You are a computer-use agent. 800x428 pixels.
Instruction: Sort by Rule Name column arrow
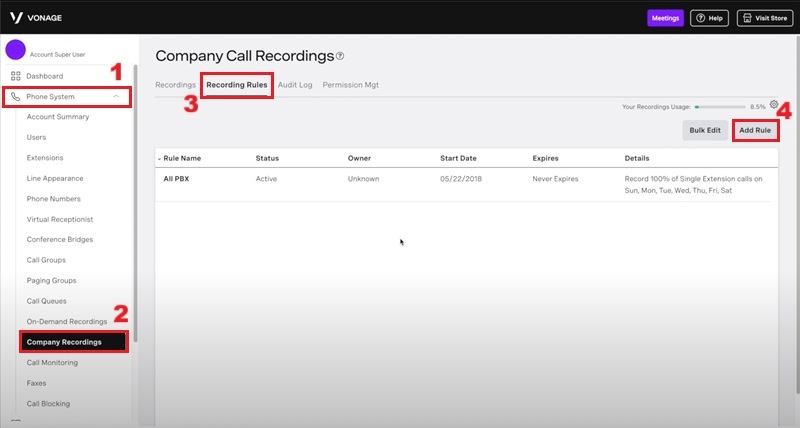tap(159, 158)
